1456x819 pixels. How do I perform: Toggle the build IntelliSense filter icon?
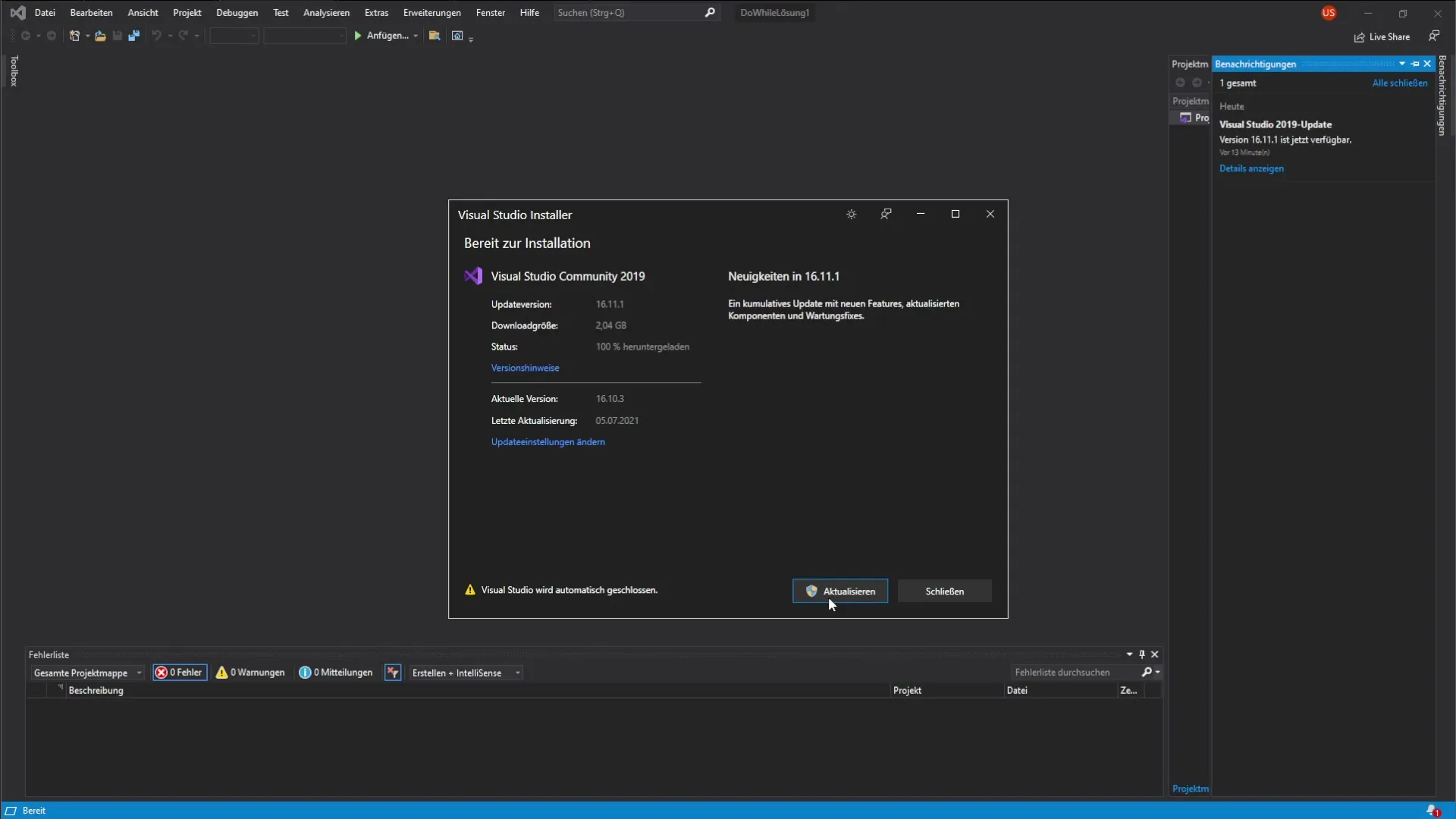[x=393, y=673]
